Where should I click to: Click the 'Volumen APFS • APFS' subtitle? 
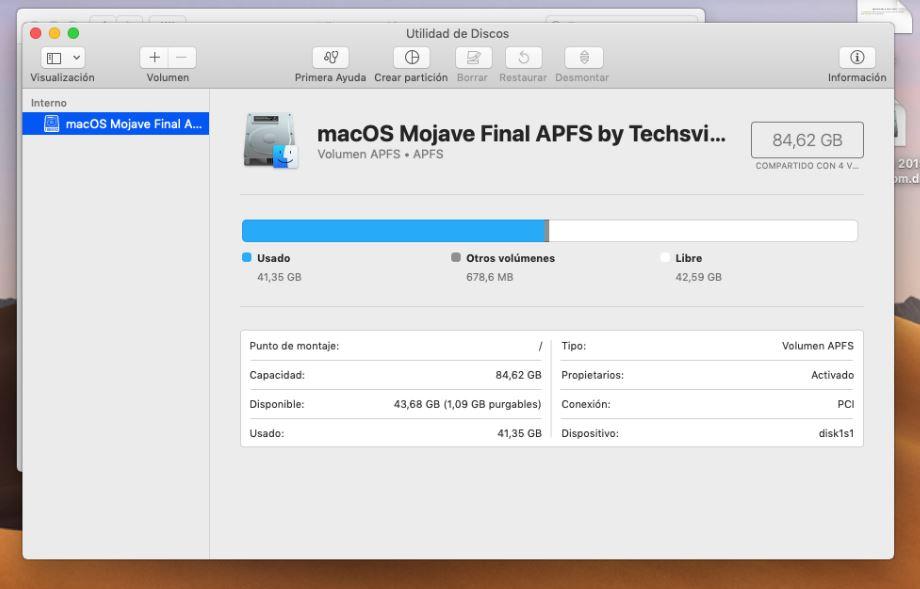[380, 154]
